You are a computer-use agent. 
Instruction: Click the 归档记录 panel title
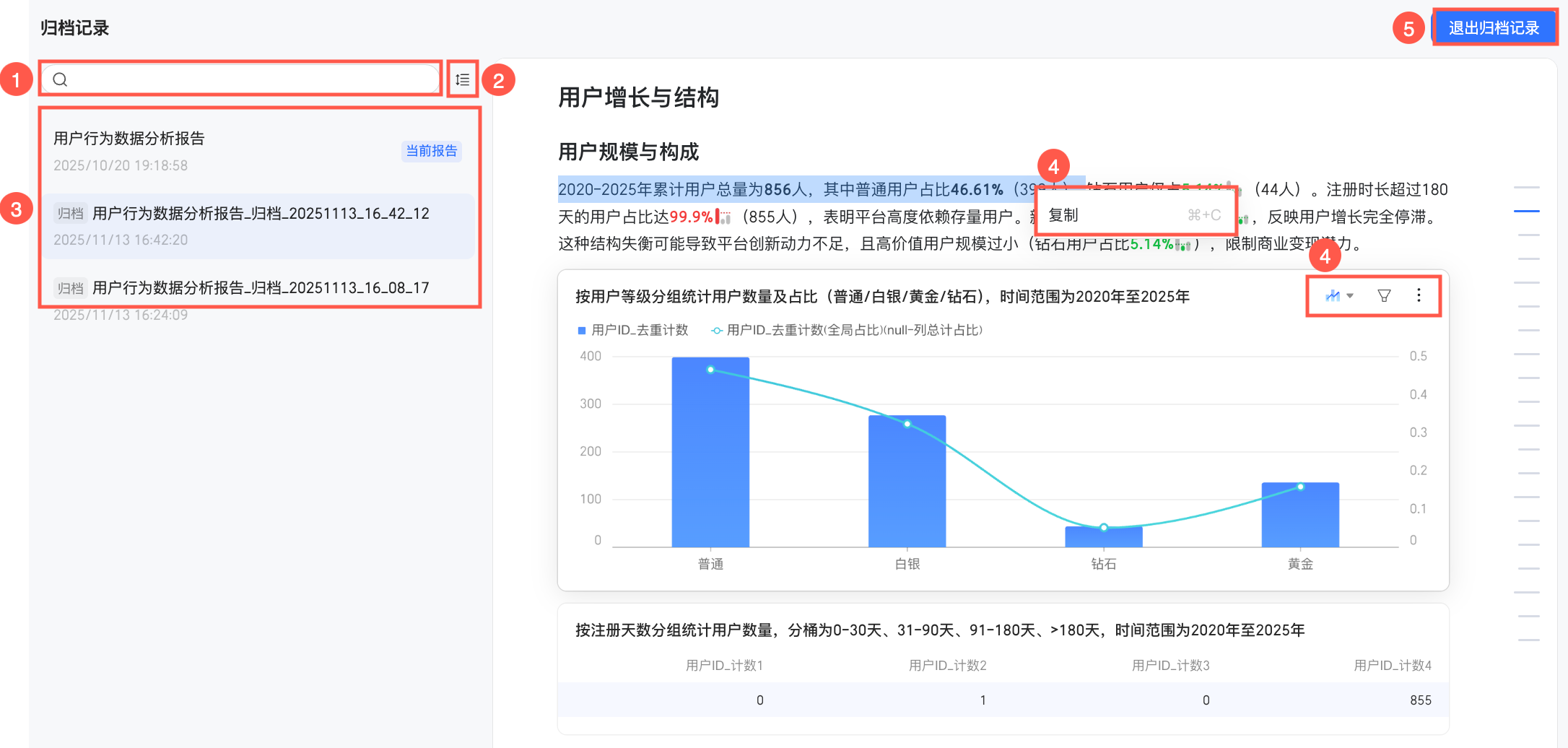[x=74, y=28]
